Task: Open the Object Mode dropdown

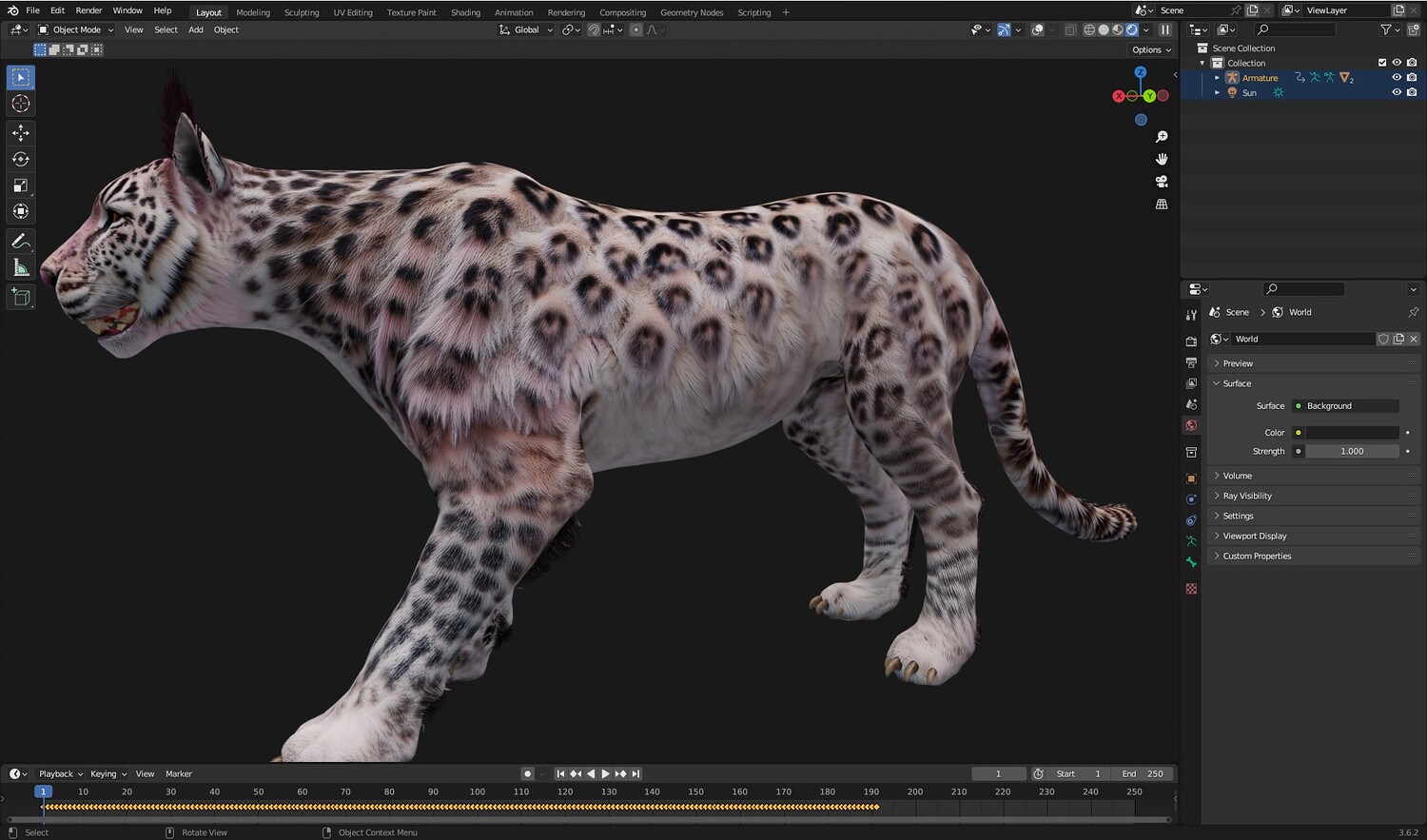Action: tap(76, 29)
